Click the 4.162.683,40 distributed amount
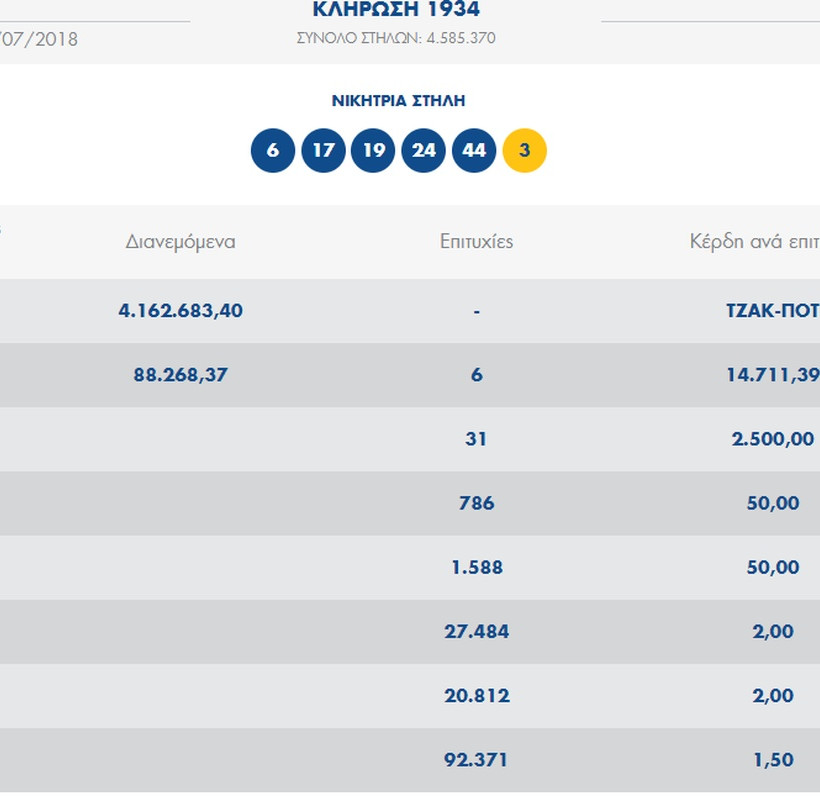Viewport: 820px width, 796px height. pos(181,311)
